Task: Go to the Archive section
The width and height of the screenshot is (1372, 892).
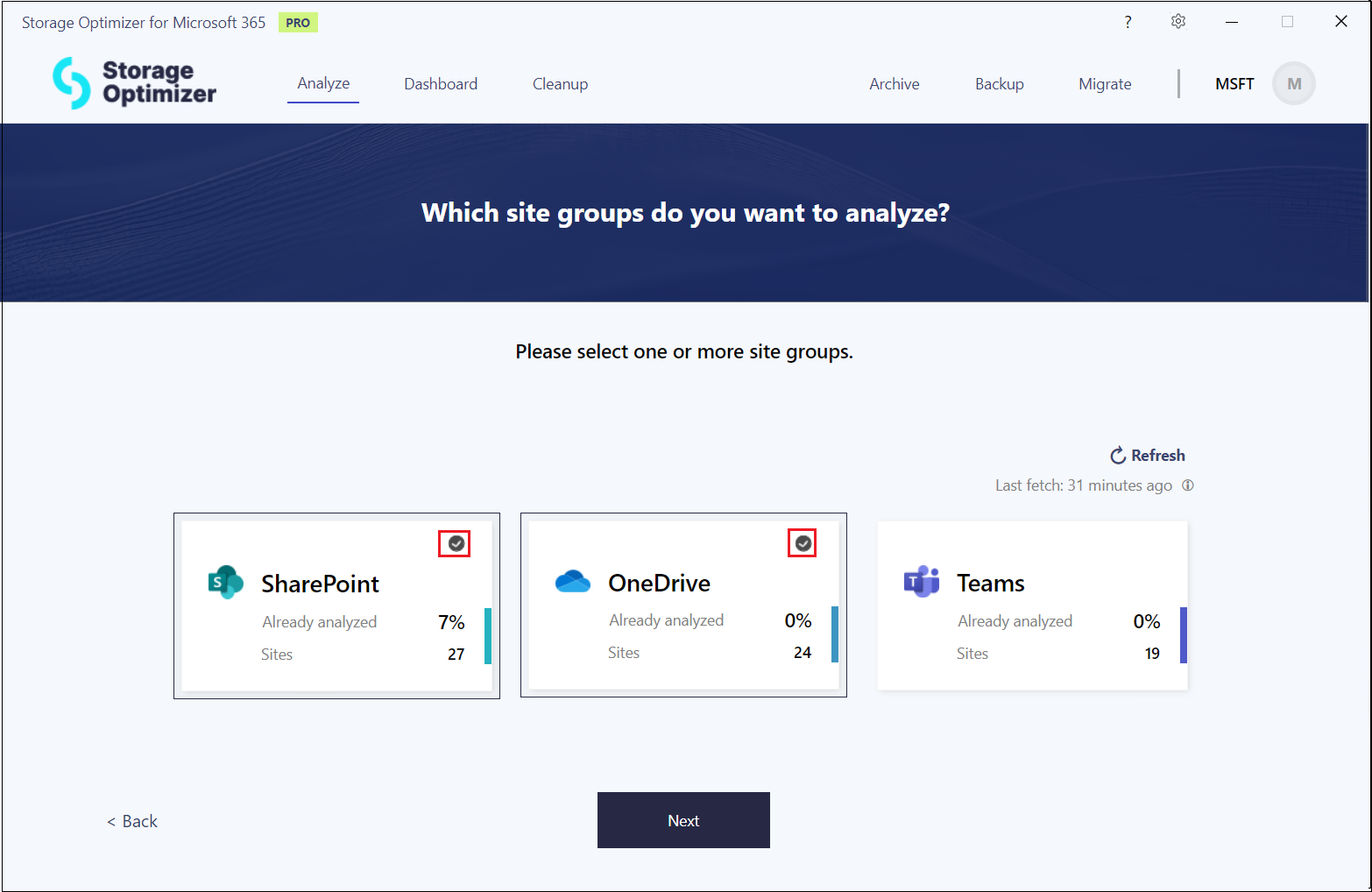Action: pyautogui.click(x=894, y=84)
